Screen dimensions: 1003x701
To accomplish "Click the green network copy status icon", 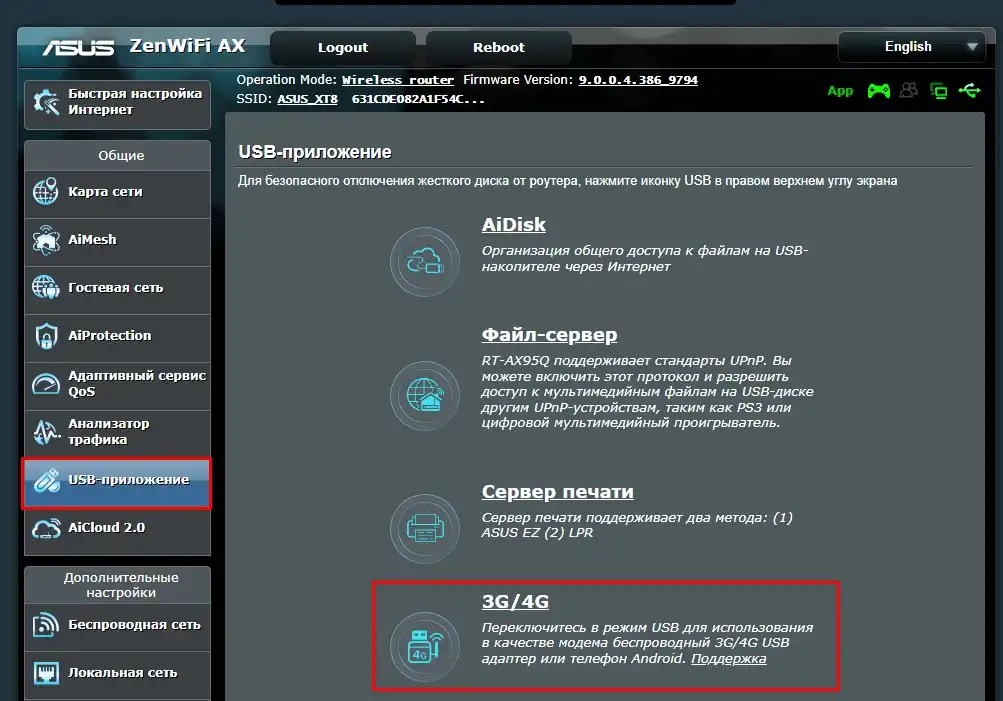I will (x=938, y=91).
